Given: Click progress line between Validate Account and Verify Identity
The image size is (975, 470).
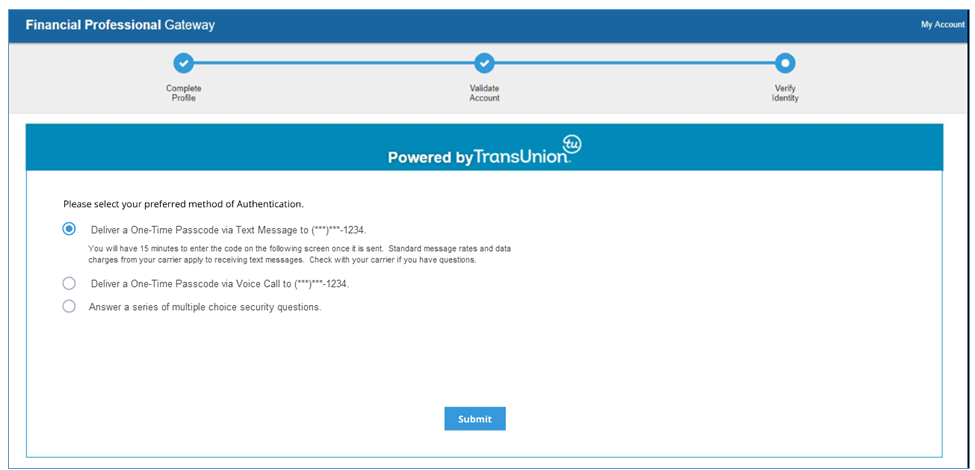Looking at the screenshot, I should point(634,64).
